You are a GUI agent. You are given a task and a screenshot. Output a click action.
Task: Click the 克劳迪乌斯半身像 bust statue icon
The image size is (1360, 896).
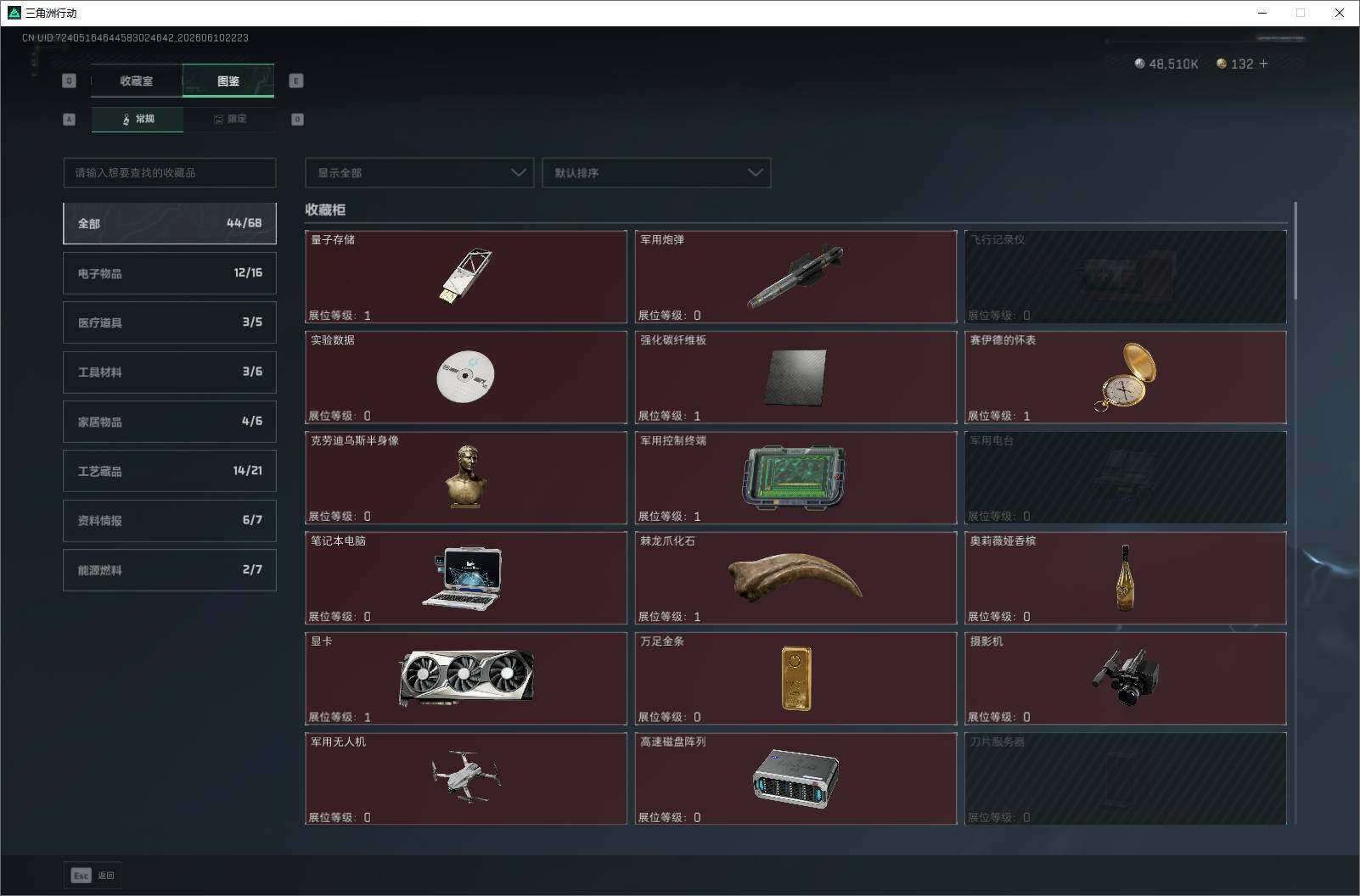465,477
